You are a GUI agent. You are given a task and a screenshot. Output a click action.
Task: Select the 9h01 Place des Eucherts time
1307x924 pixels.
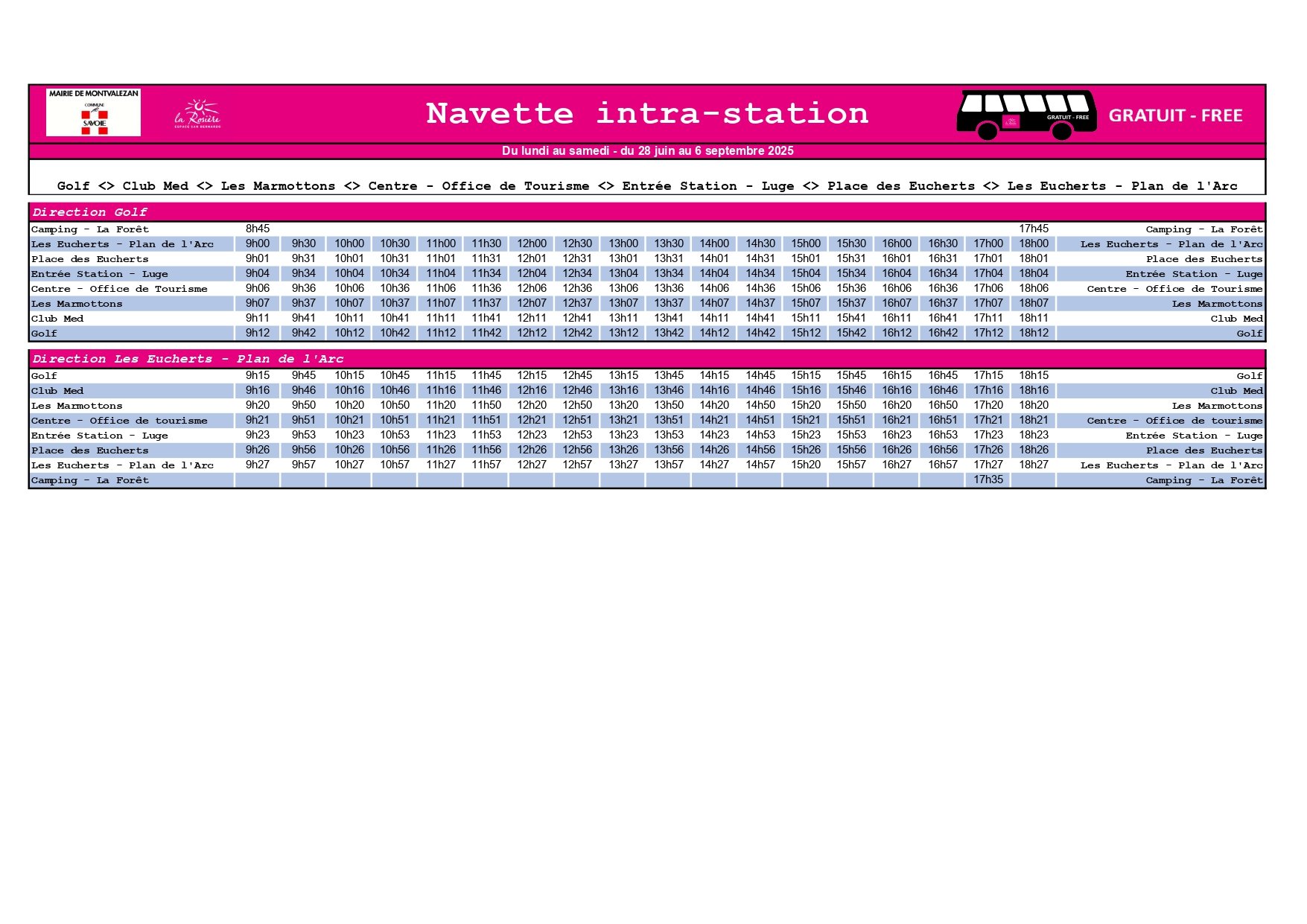point(258,258)
